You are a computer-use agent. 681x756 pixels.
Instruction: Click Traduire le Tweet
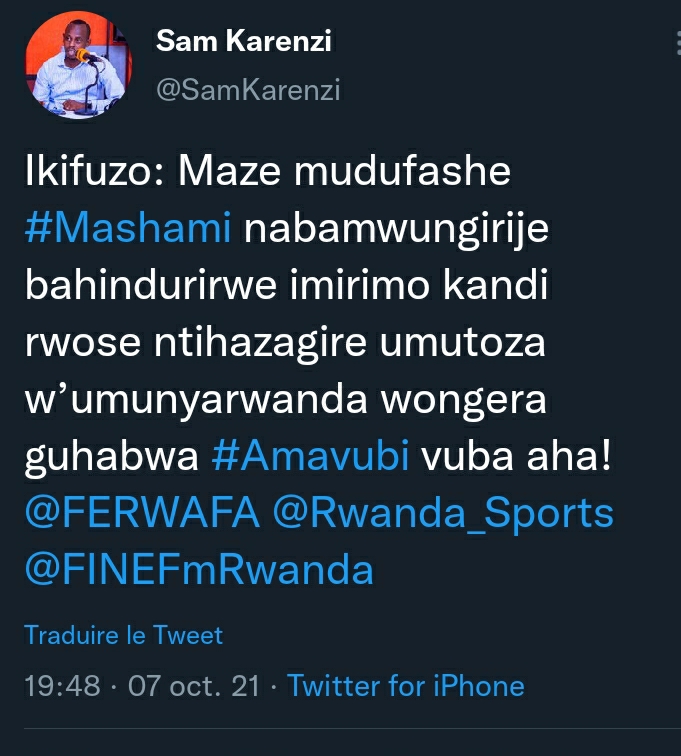123,635
